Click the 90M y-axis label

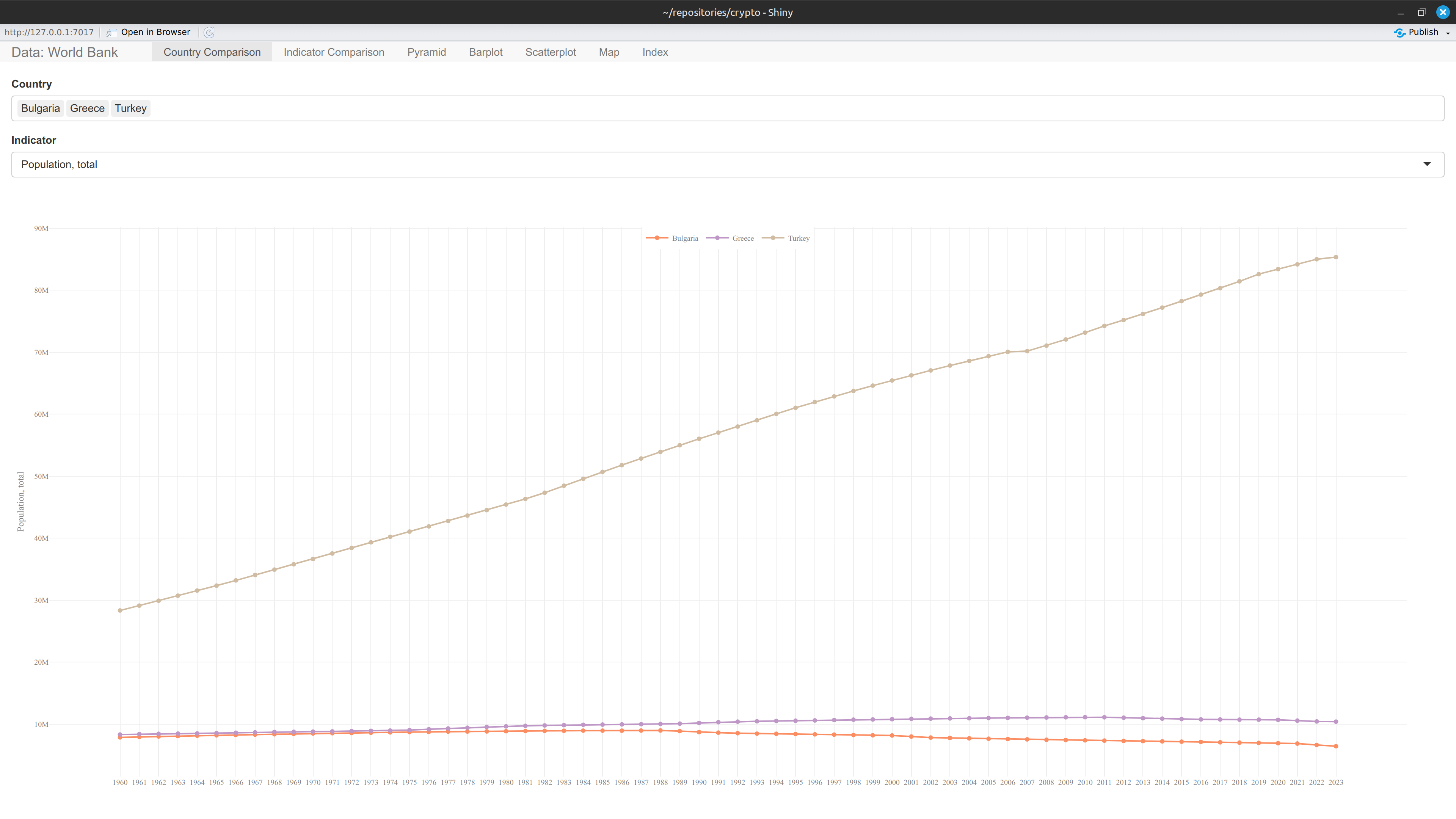click(x=41, y=228)
